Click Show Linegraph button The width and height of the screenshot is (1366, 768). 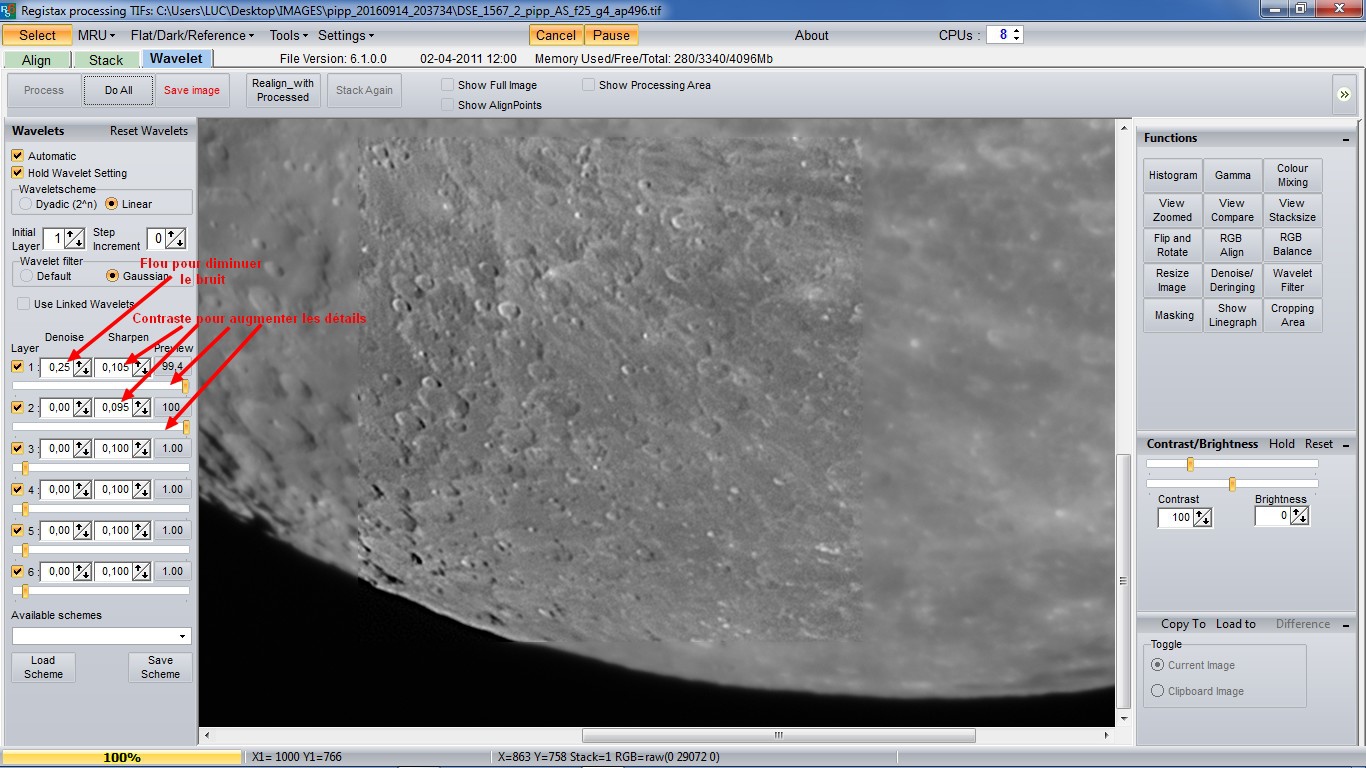click(x=1232, y=315)
